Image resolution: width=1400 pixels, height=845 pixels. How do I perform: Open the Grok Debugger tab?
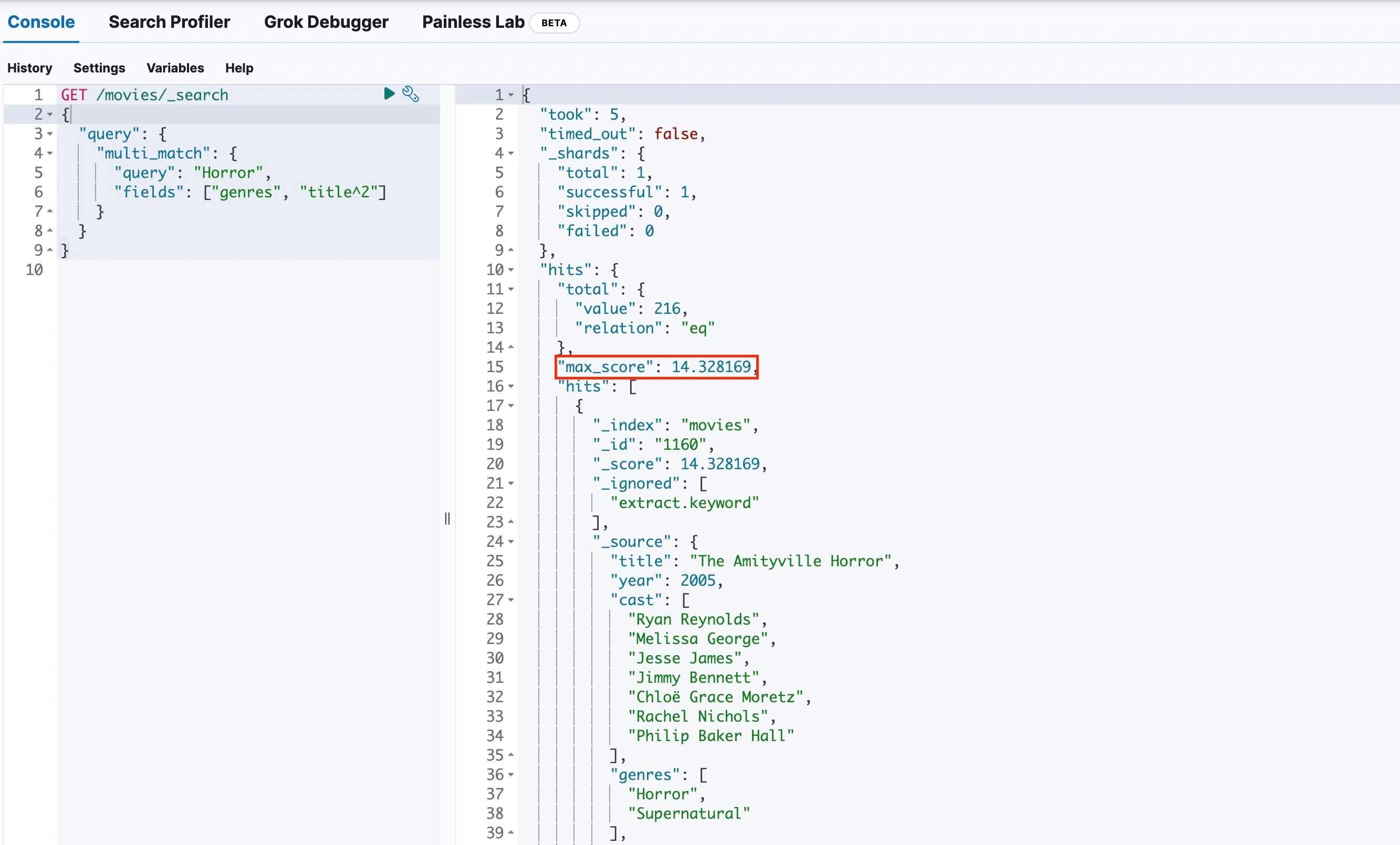(x=326, y=22)
